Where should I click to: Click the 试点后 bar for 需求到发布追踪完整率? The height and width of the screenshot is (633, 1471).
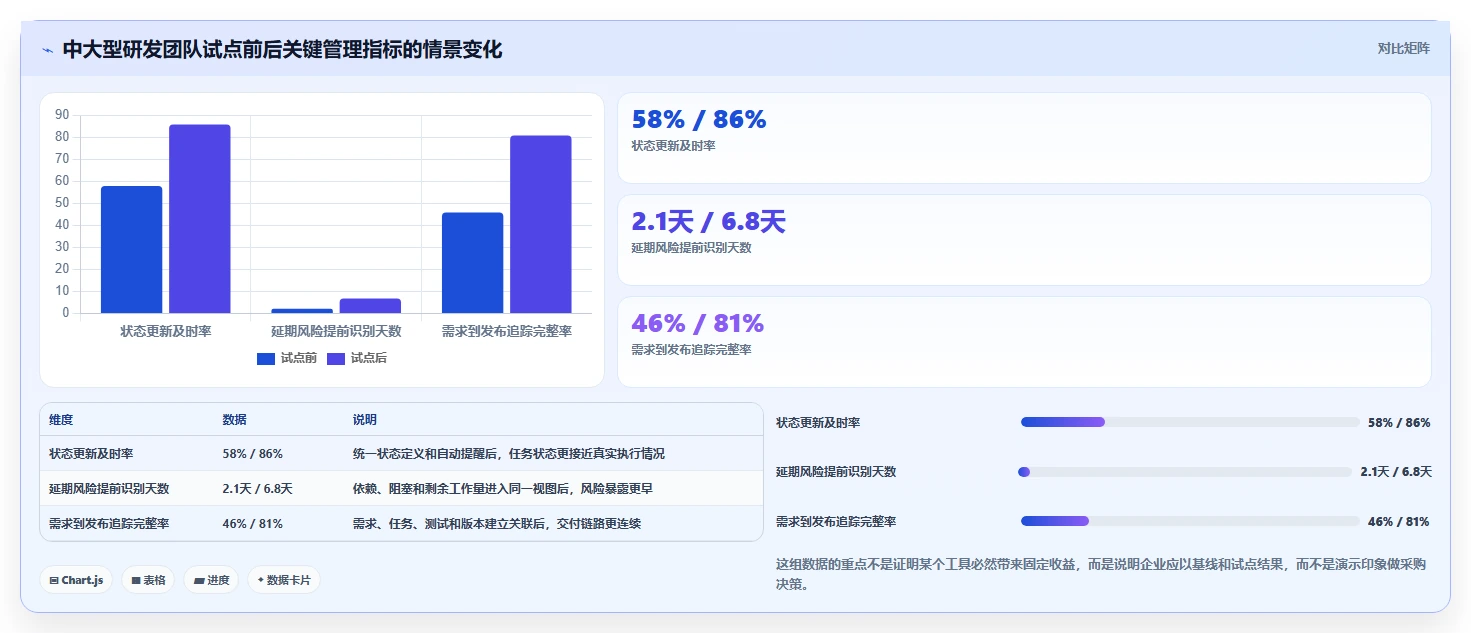tap(541, 225)
